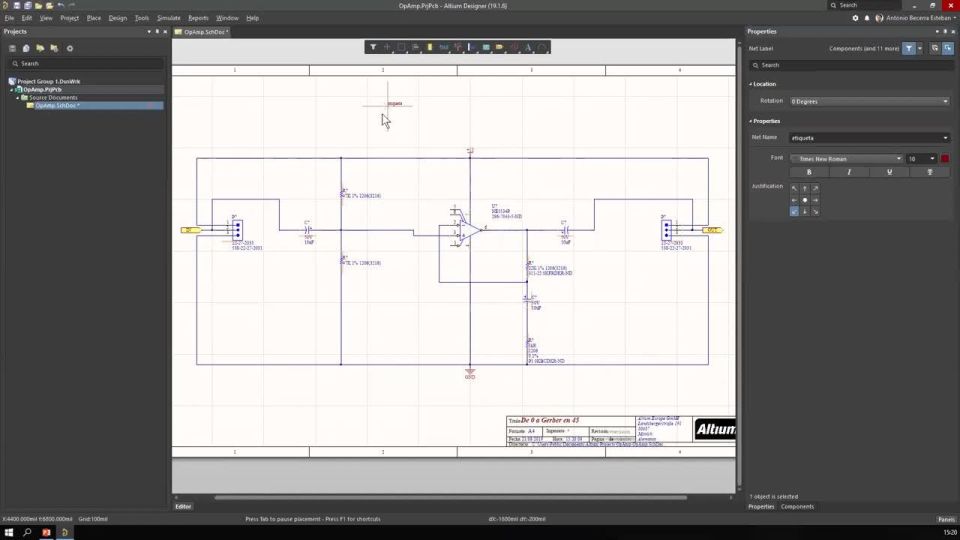The width and height of the screenshot is (960, 540).
Task: Open the Place menu
Action: pos(94,18)
